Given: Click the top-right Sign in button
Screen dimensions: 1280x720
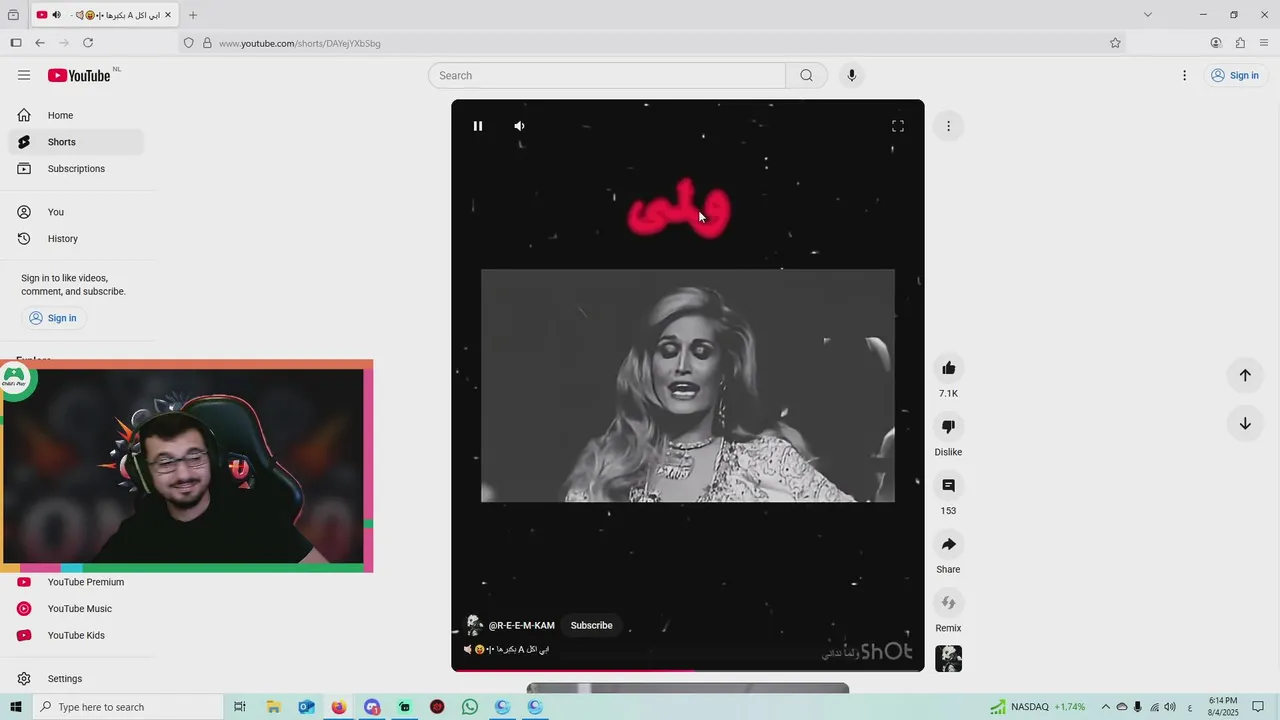Looking at the screenshot, I should (x=1235, y=75).
